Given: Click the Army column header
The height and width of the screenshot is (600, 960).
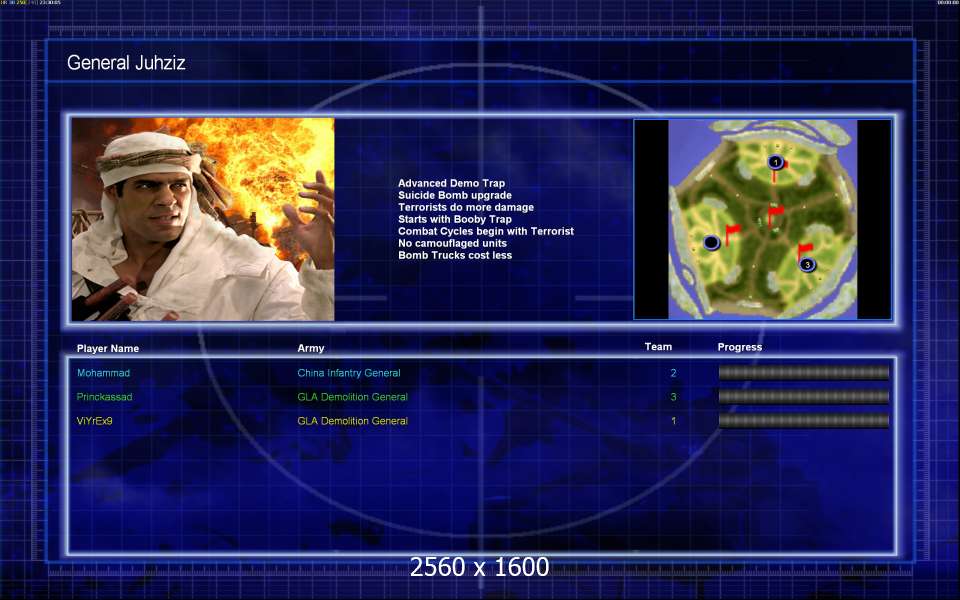Looking at the screenshot, I should click(x=311, y=348).
